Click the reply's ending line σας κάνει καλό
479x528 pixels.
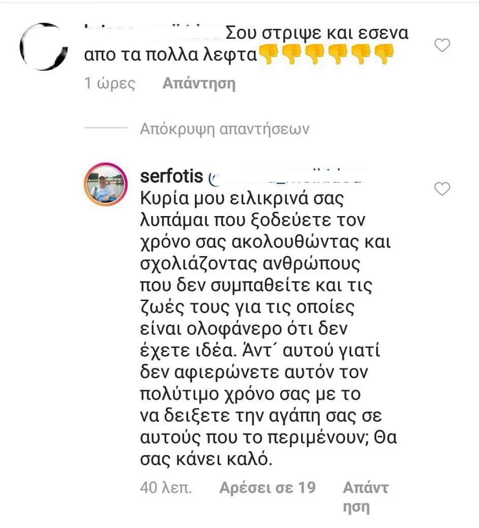coord(206,459)
